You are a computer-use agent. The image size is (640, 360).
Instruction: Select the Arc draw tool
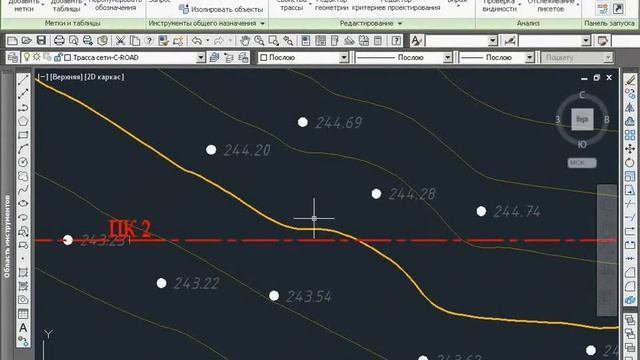23,149
